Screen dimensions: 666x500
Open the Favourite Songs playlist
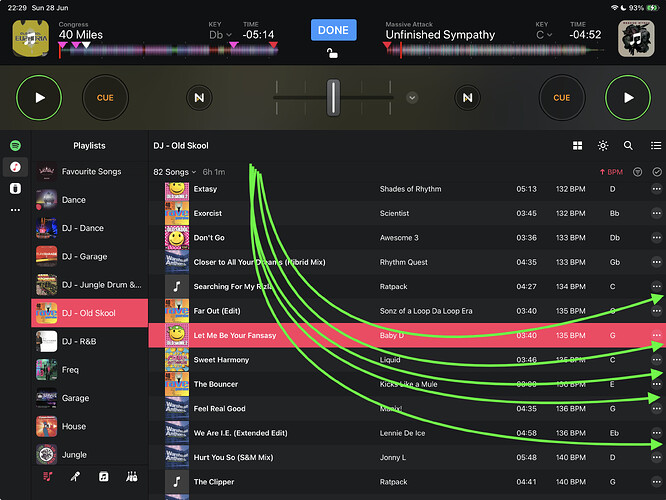[90, 172]
